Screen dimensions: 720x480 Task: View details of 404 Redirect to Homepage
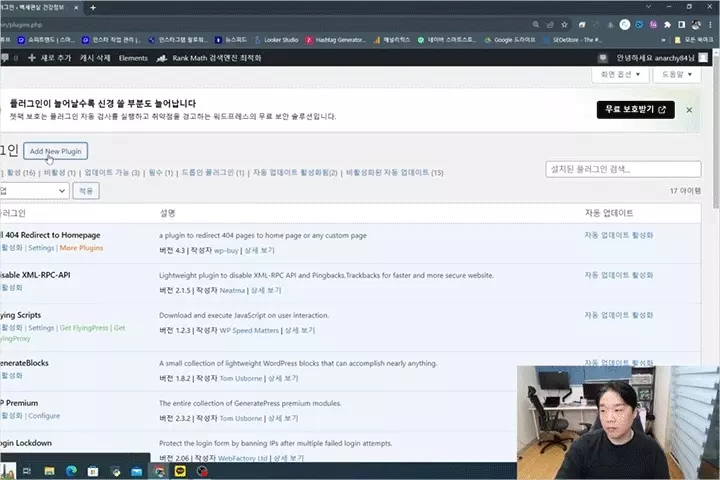(x=259, y=250)
